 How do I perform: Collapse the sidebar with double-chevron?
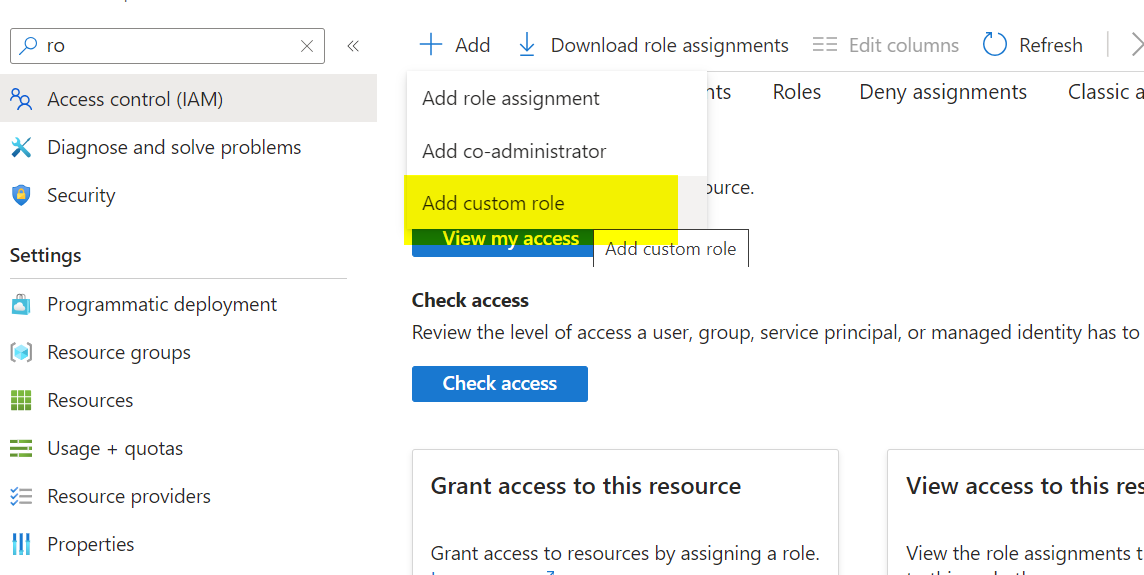tap(353, 46)
